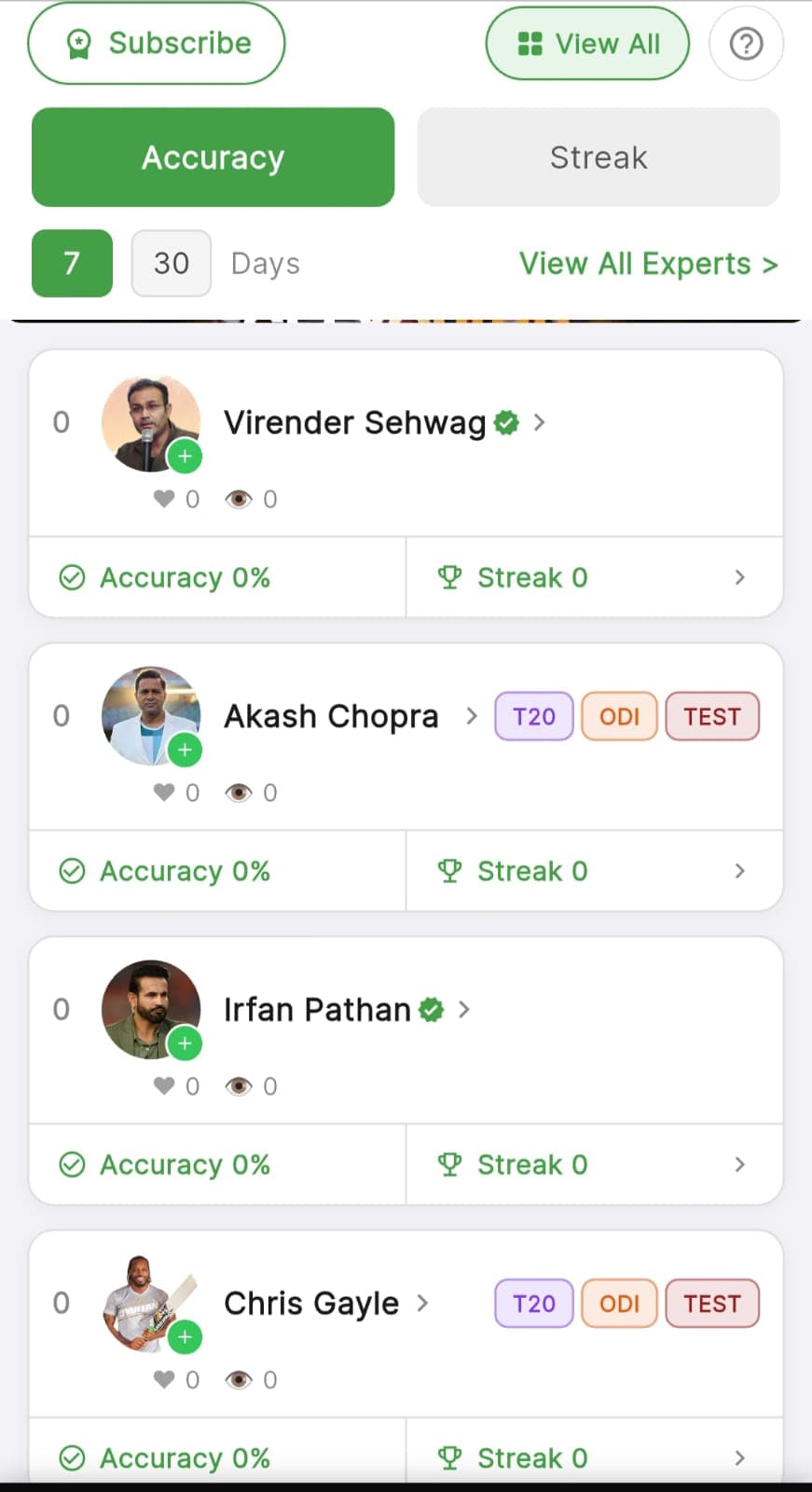Click the trophy icon next to Irfan Pathan's Streak
The image size is (812, 1492).
[x=451, y=1164]
